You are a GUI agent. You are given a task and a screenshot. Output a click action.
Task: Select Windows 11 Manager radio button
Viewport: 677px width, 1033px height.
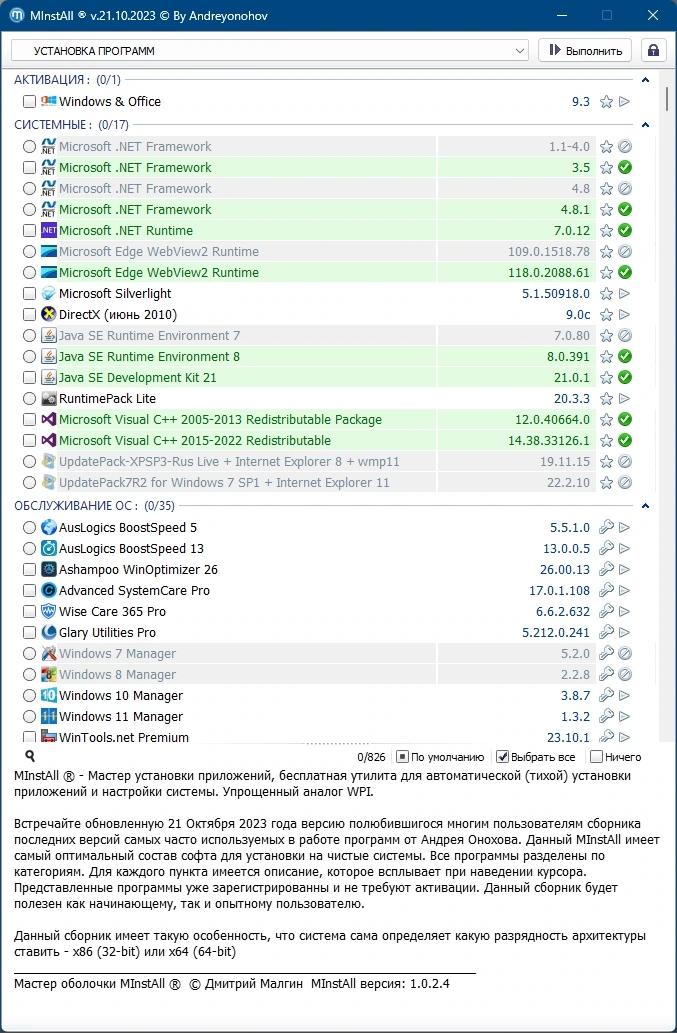pyautogui.click(x=29, y=717)
